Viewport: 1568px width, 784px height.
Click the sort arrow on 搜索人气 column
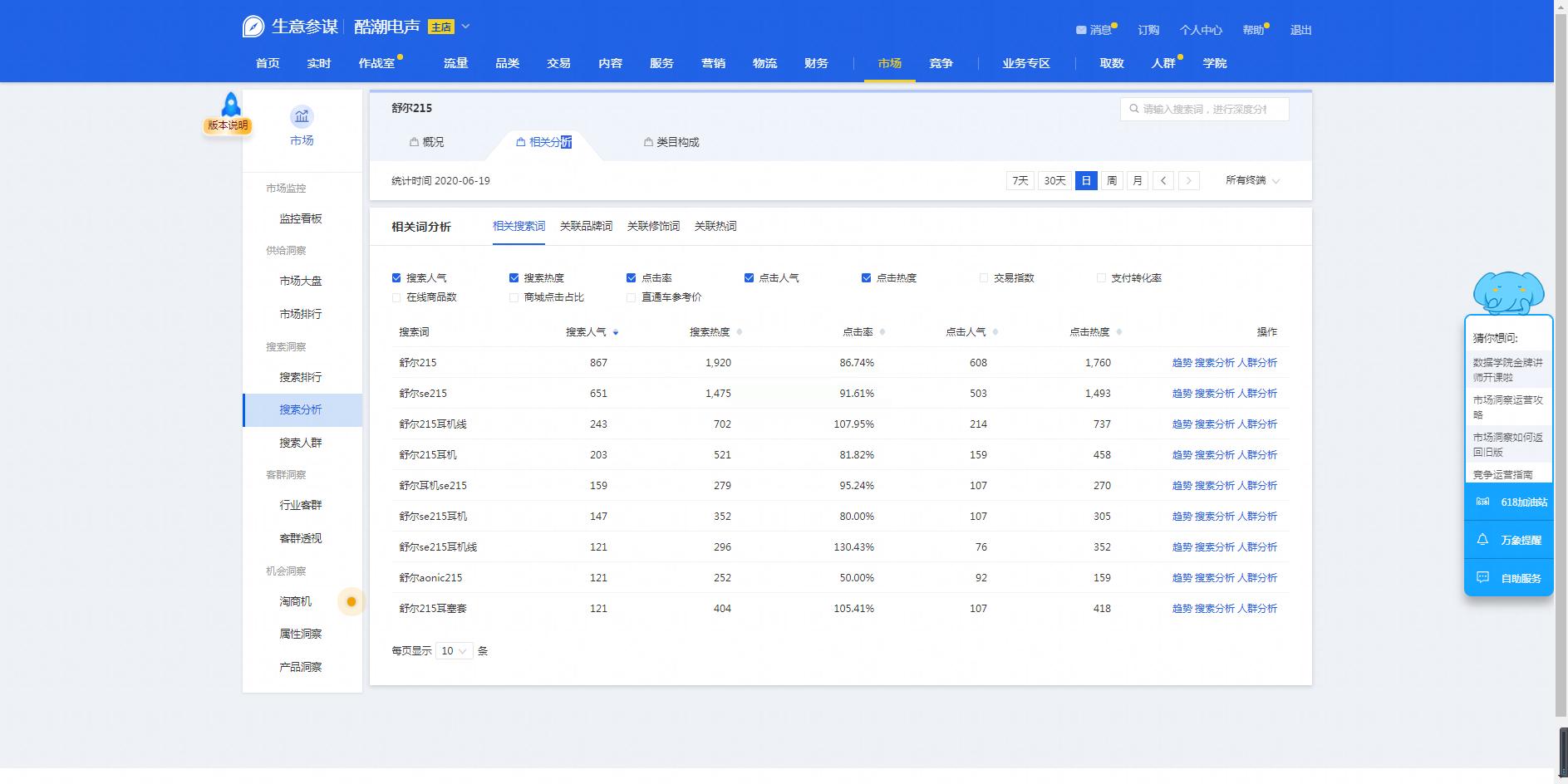pos(616,331)
